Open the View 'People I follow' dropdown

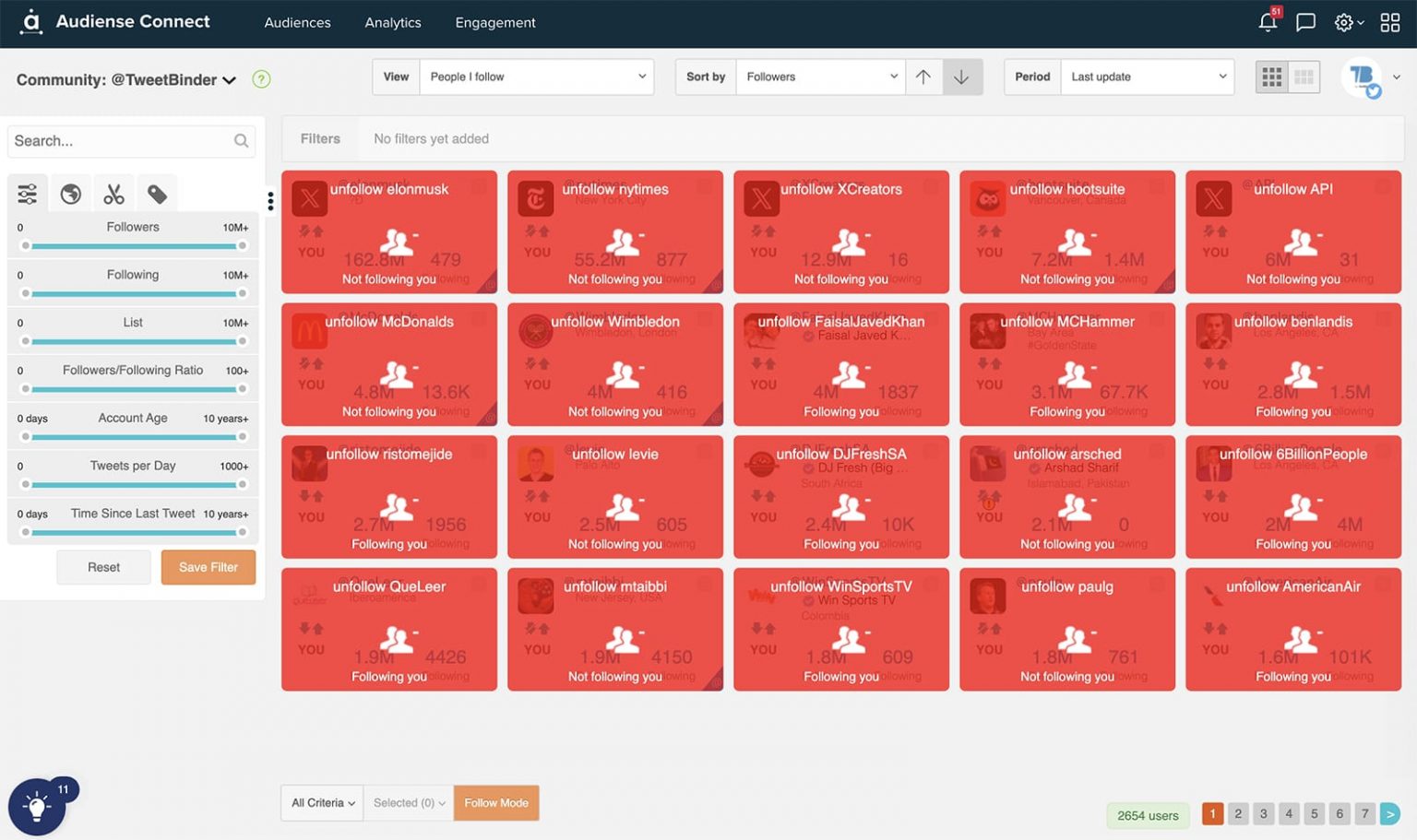(x=536, y=77)
